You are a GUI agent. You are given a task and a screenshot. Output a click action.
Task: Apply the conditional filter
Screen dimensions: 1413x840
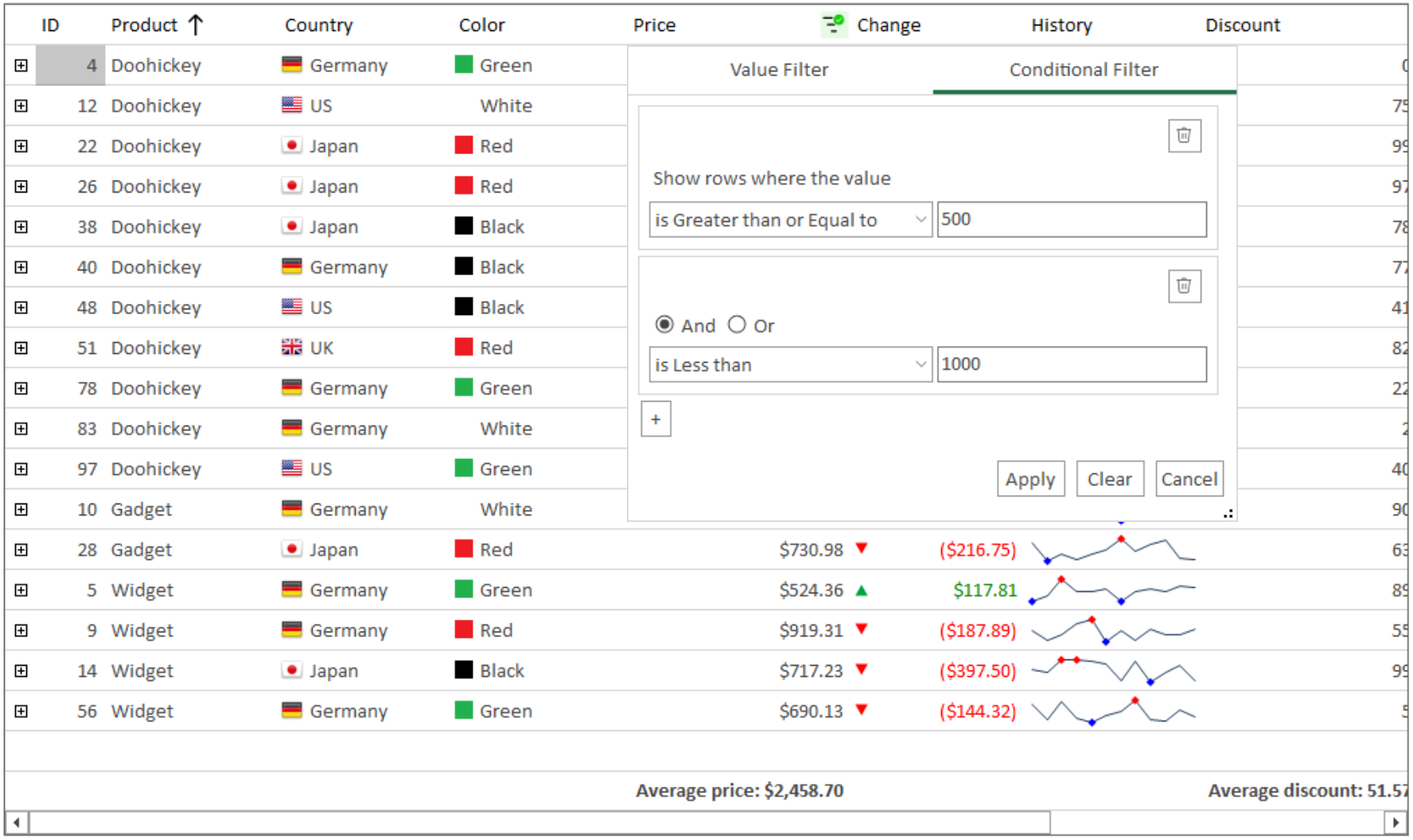tap(1030, 479)
